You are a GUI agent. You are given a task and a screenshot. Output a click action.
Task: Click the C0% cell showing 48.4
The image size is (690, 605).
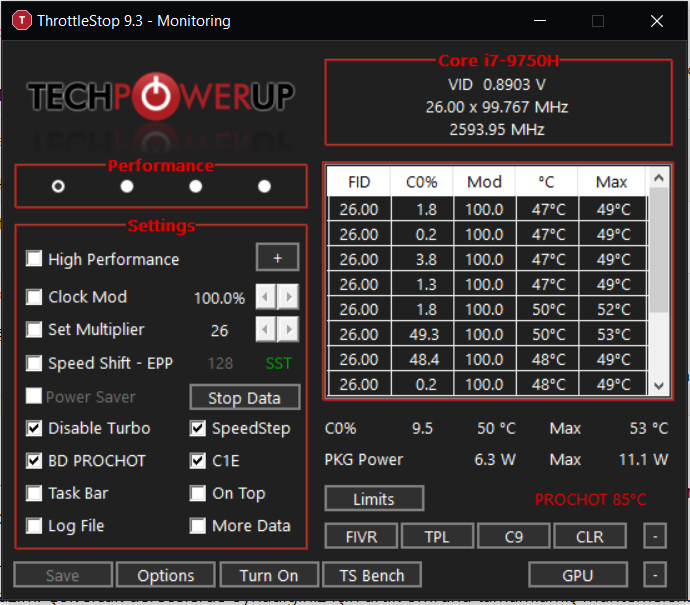point(422,359)
